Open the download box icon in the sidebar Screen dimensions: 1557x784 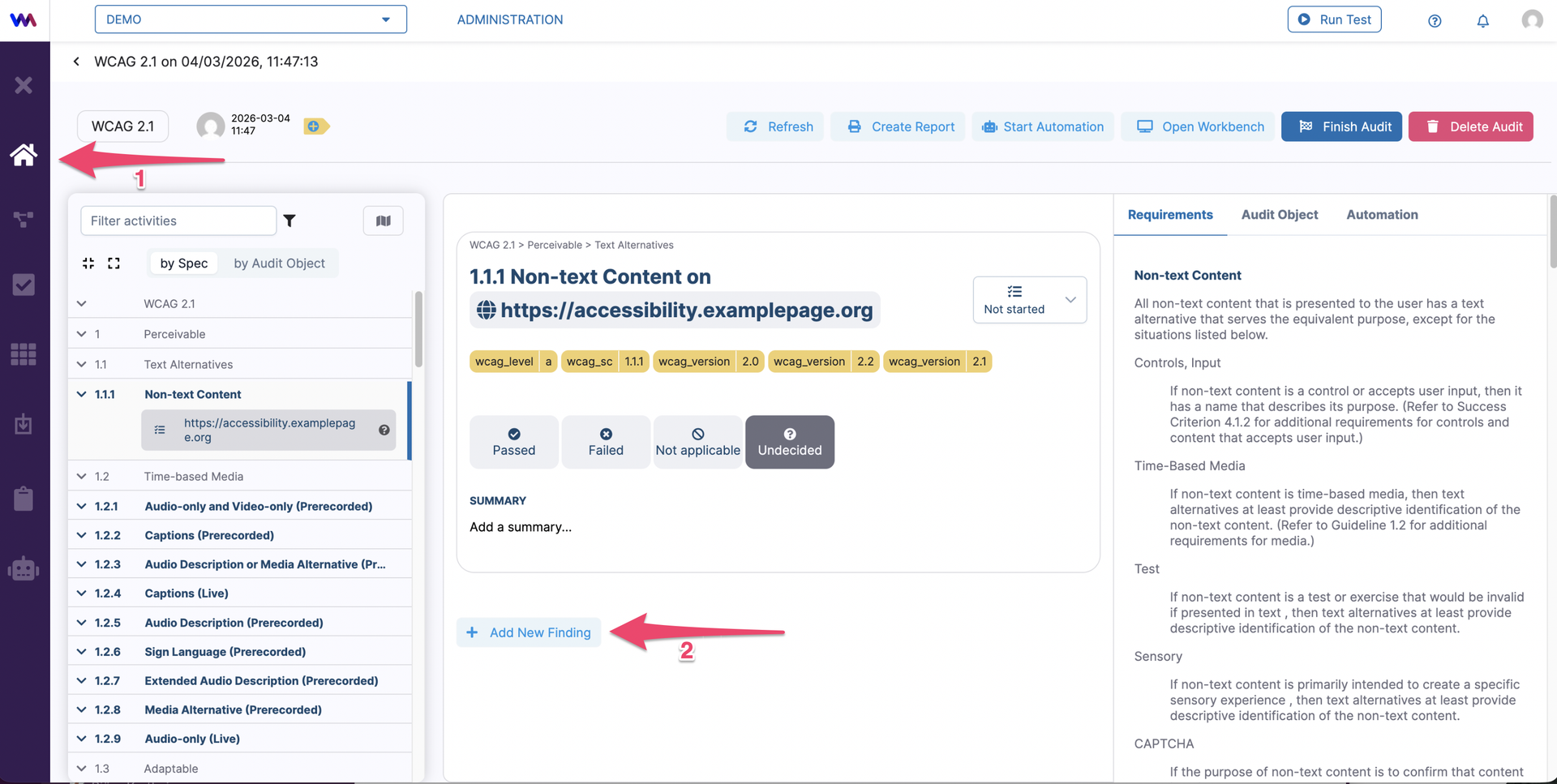(x=24, y=424)
